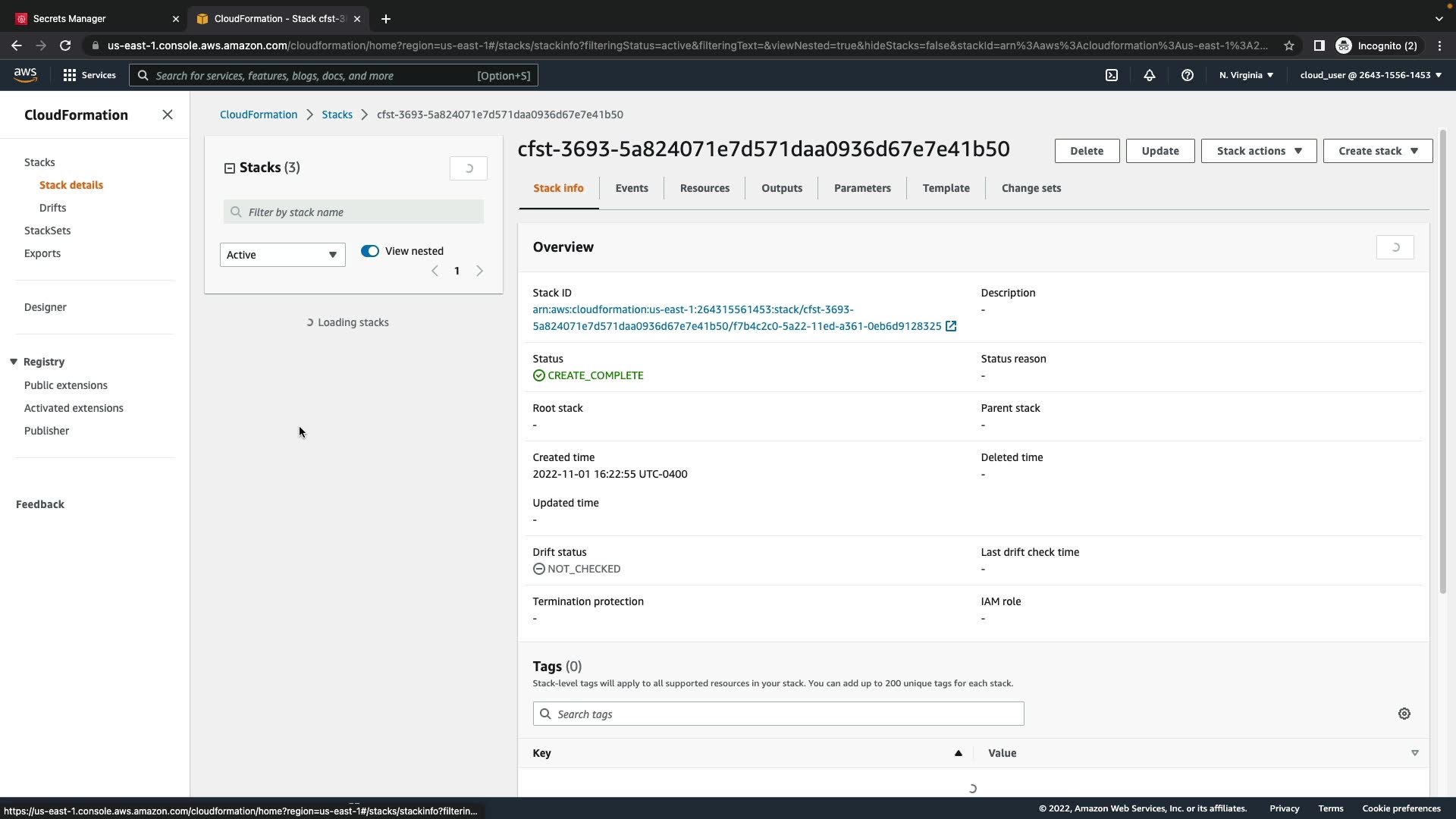Open the Active status filter dropdown

[x=282, y=255]
